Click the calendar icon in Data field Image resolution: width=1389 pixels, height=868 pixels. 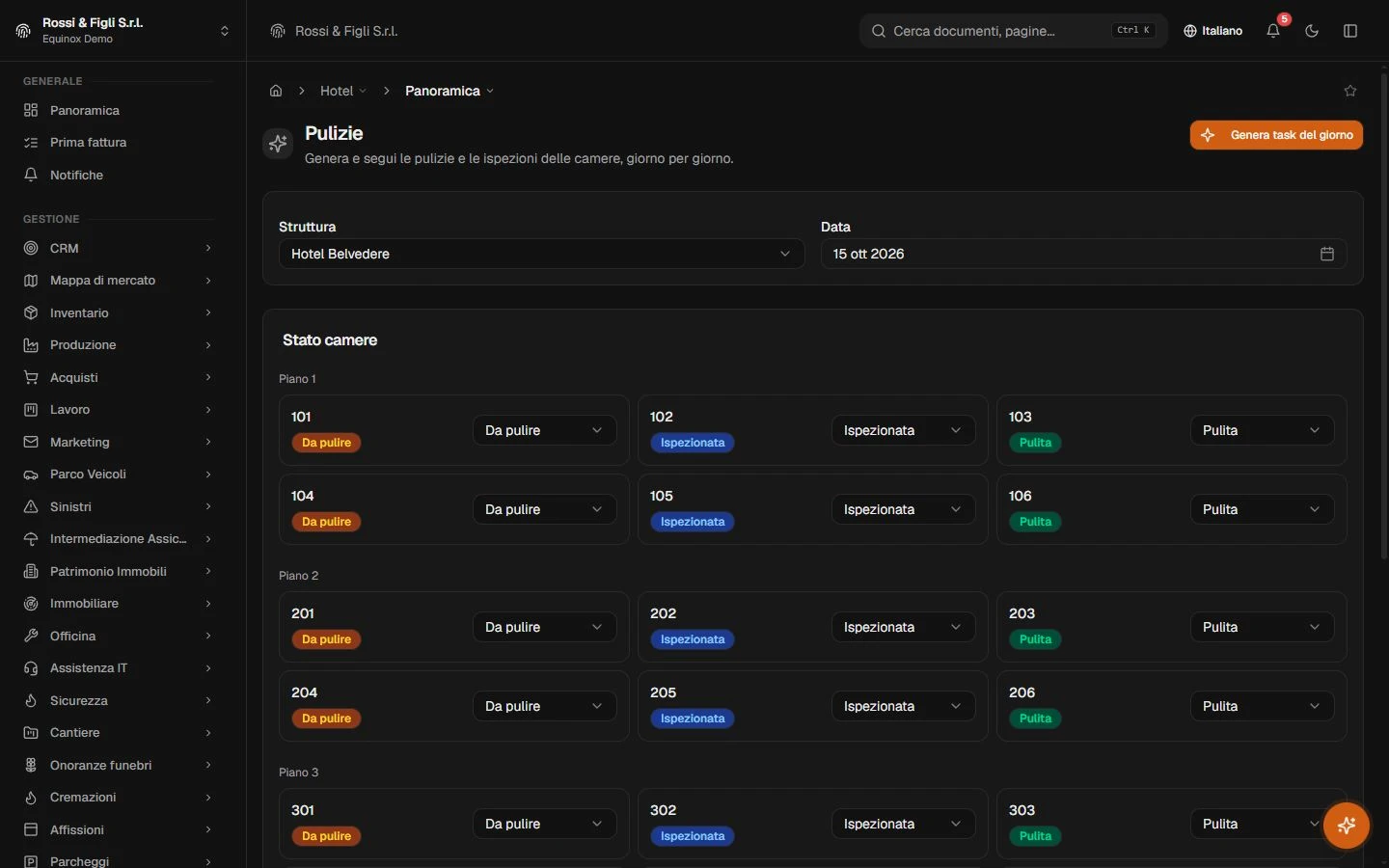tap(1327, 254)
